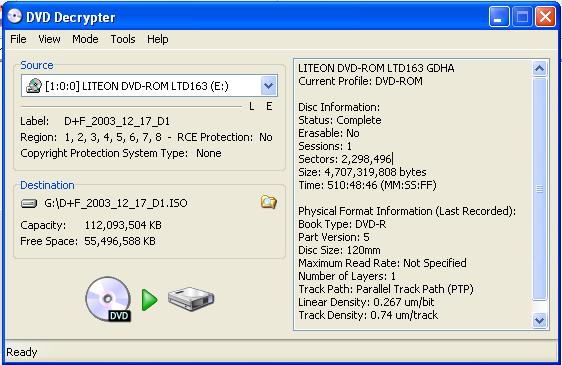562x365 pixels.
Task: Click Sessions: 1 line
Action: click(x=325, y=146)
